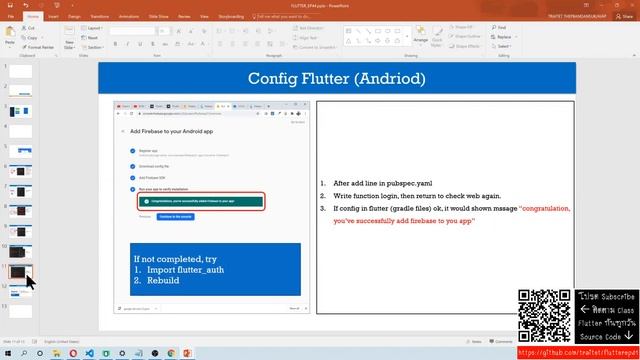Open the Font Color dropdown
The image size is (640, 360).
[x=203, y=44]
